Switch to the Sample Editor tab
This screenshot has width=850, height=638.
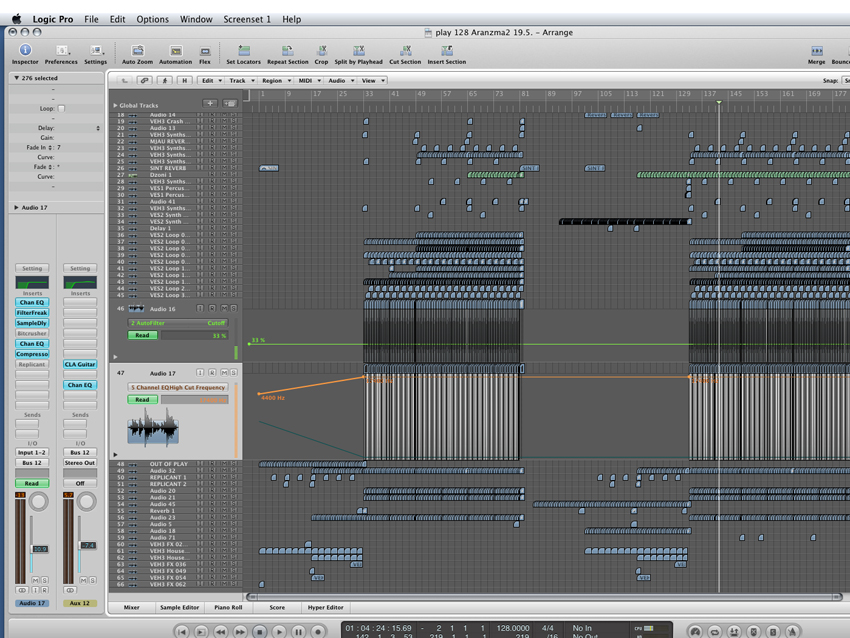tap(179, 607)
